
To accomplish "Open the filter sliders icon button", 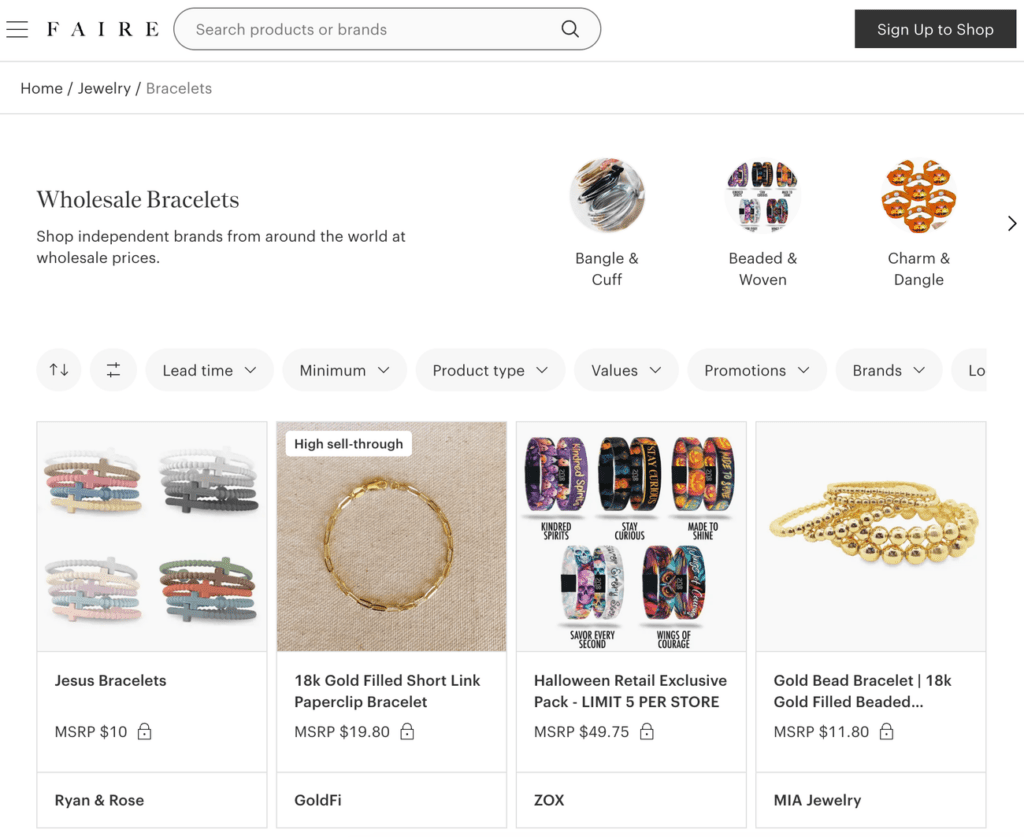I will [x=113, y=370].
